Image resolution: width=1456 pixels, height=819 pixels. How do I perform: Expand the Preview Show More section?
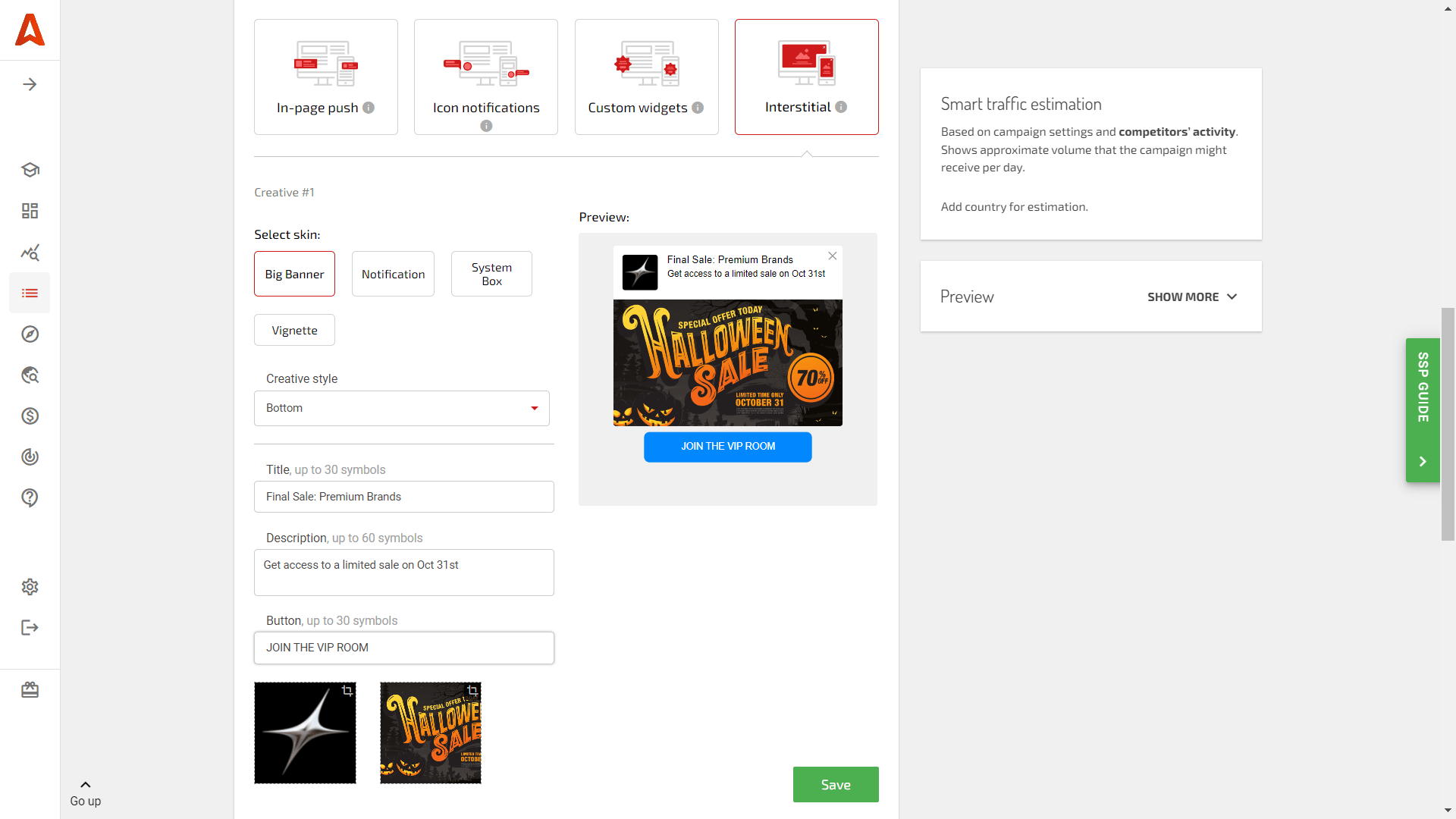1193,296
